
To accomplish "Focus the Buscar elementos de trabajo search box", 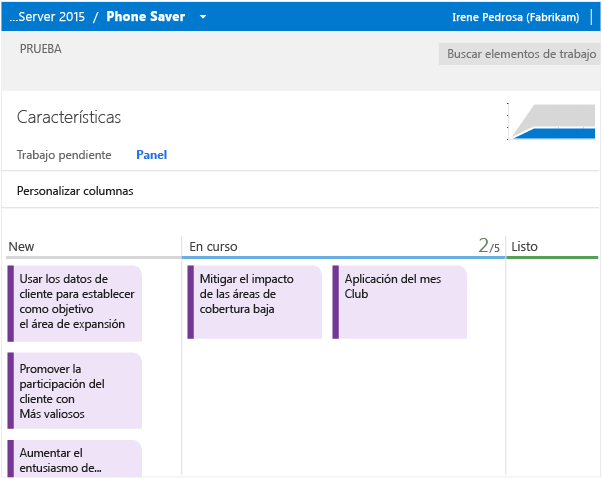I will [520, 54].
